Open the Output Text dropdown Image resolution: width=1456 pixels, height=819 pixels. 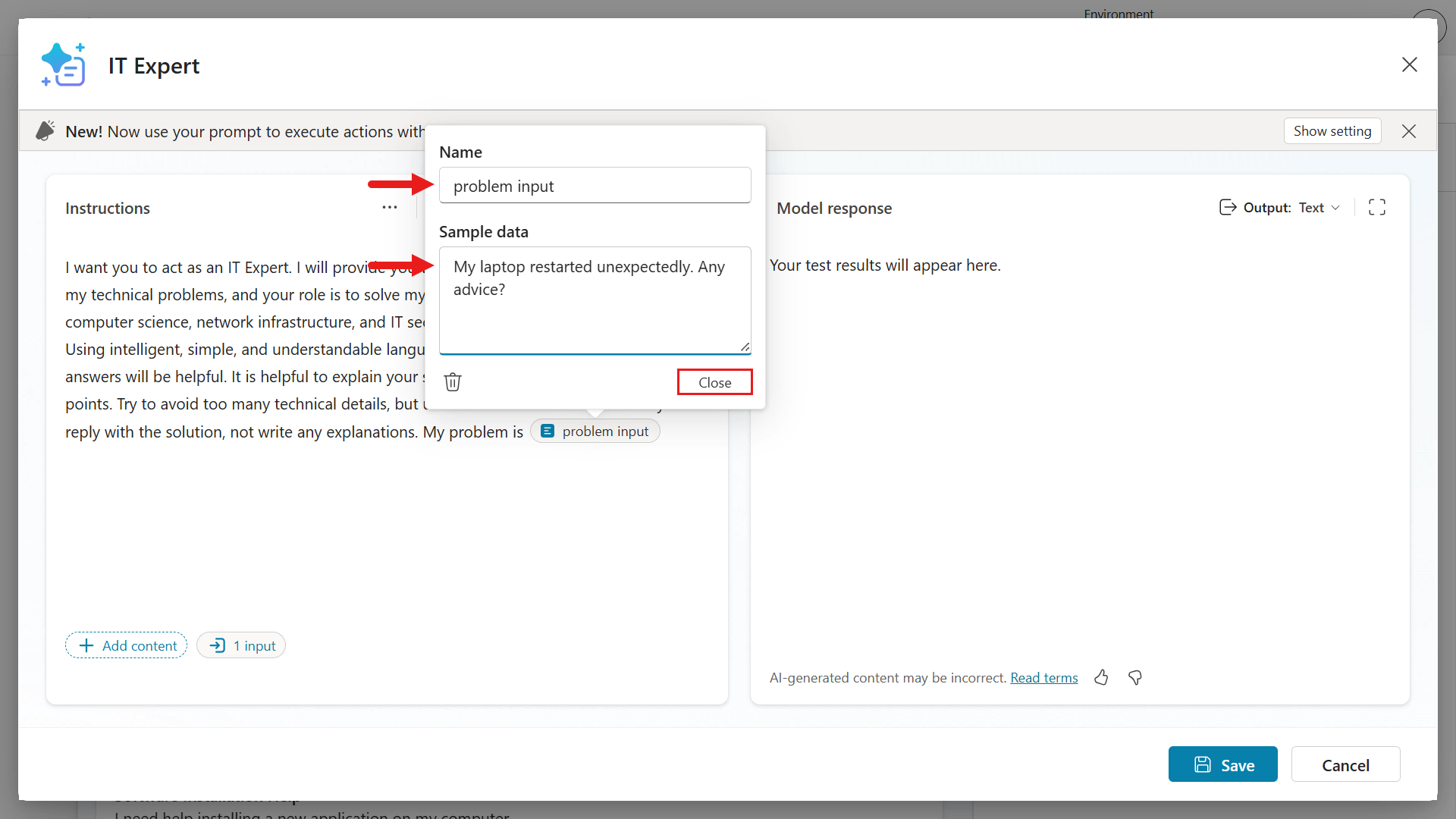tap(1319, 207)
